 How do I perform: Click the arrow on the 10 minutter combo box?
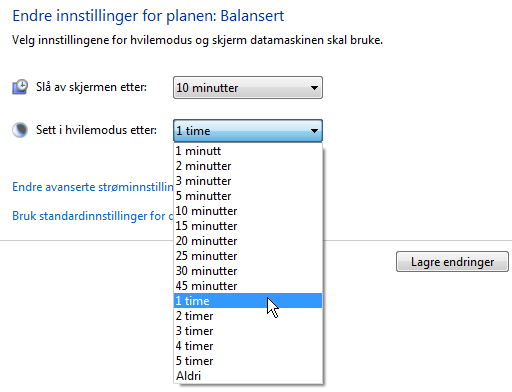click(x=314, y=88)
